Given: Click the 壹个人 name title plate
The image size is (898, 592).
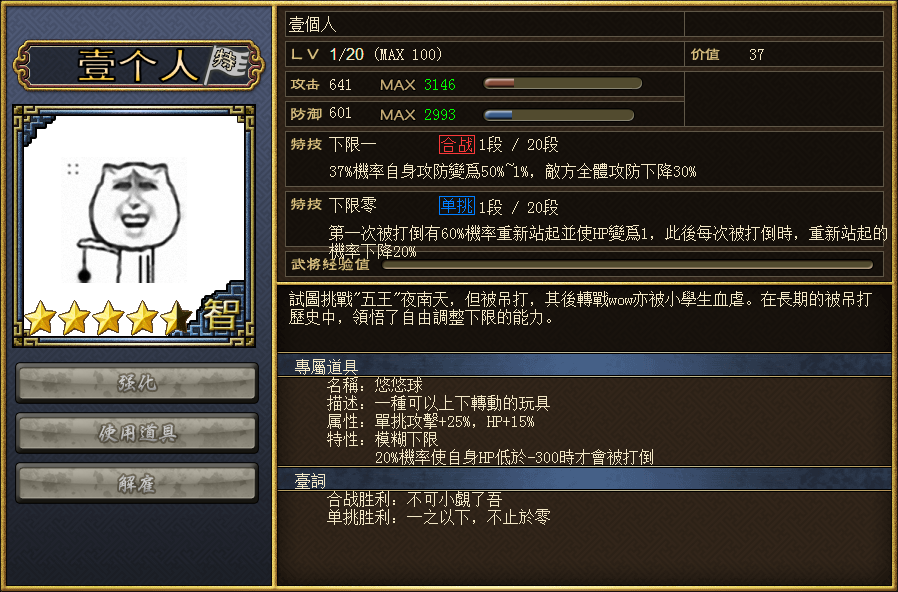Looking at the screenshot, I should (x=138, y=65).
